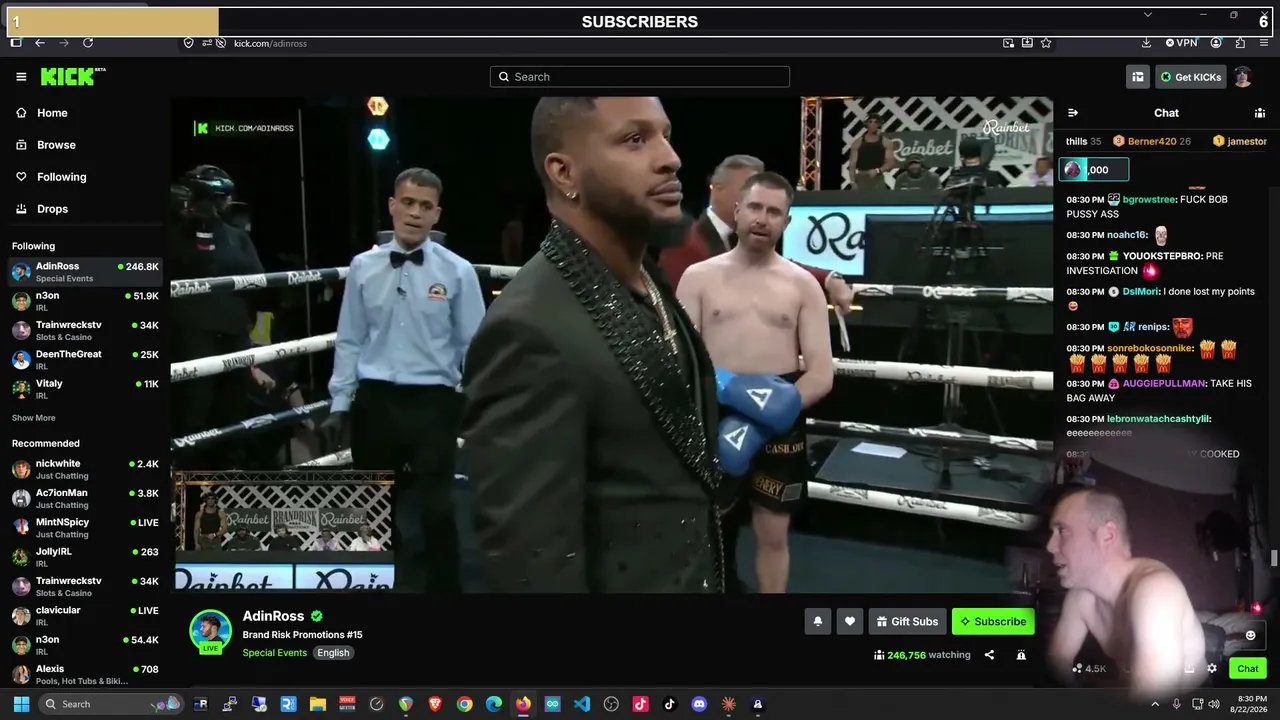Open the chat users list icon

tap(1260, 113)
